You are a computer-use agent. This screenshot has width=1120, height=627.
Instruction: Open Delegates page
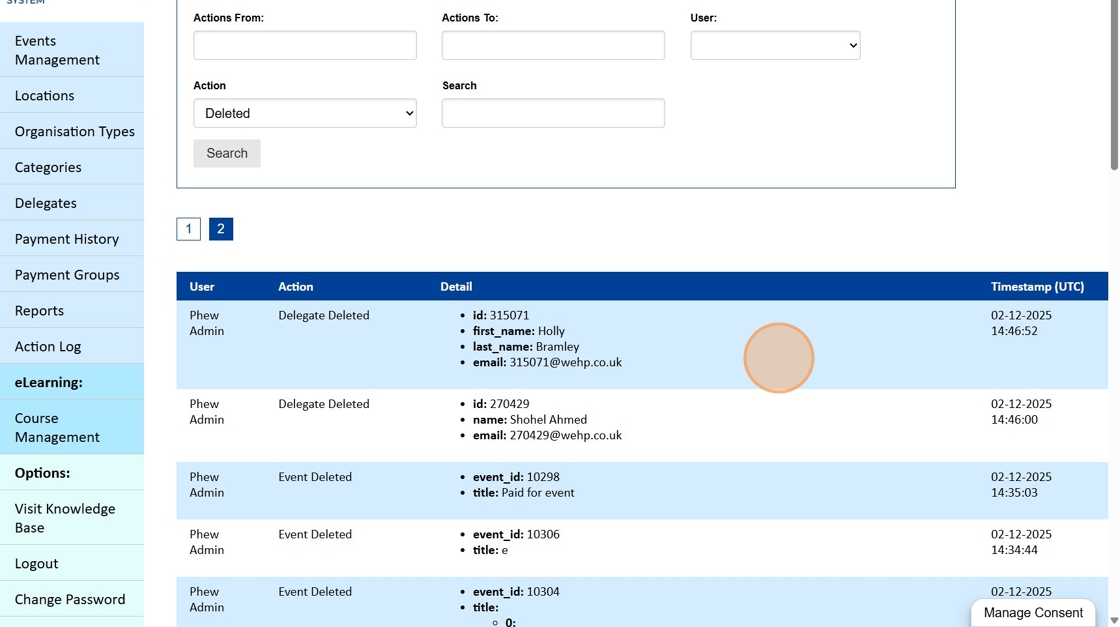pos(46,203)
